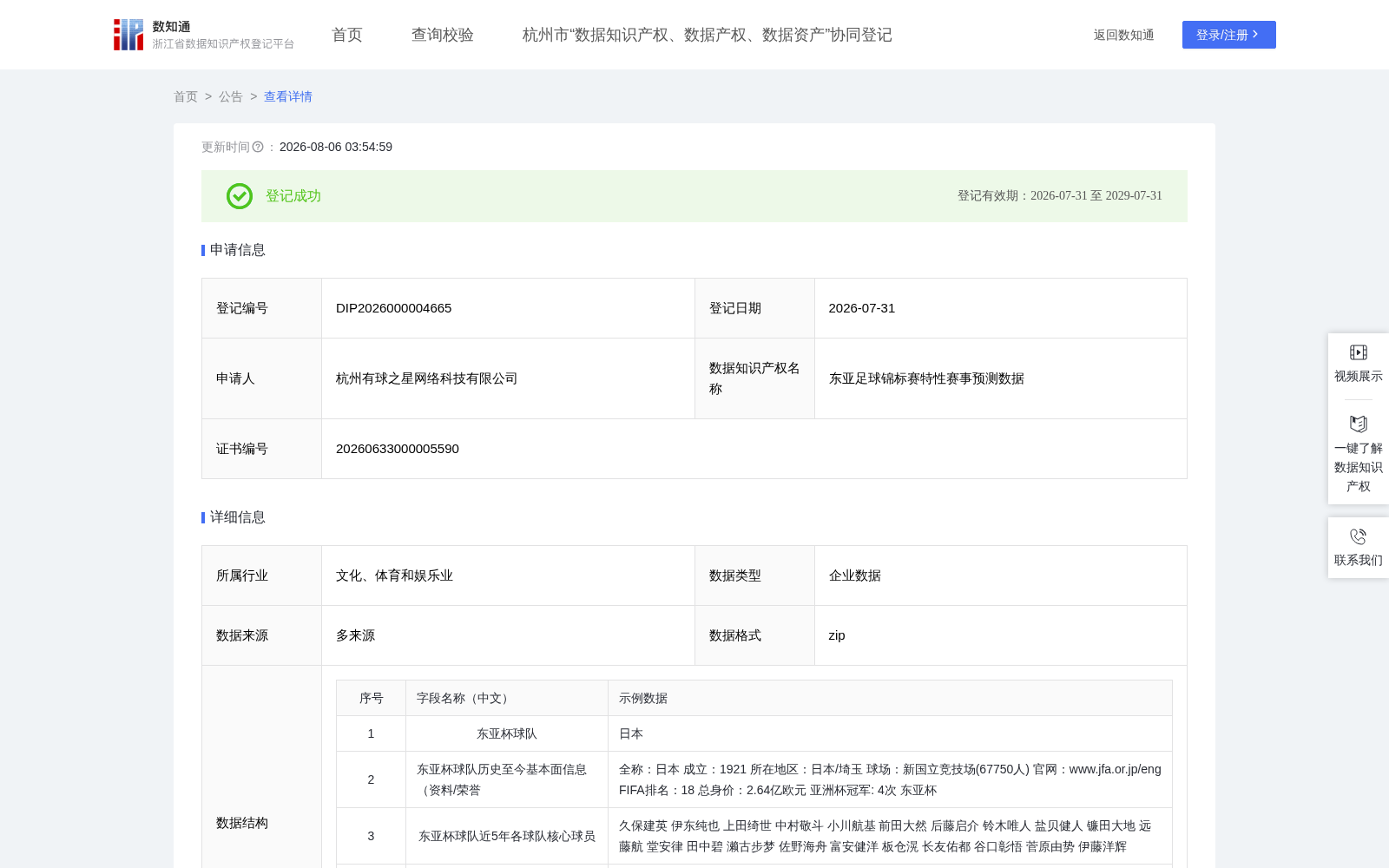Image resolution: width=1389 pixels, height=868 pixels.
Task: Click the 示例数据 column header
Action: pyautogui.click(x=891, y=698)
